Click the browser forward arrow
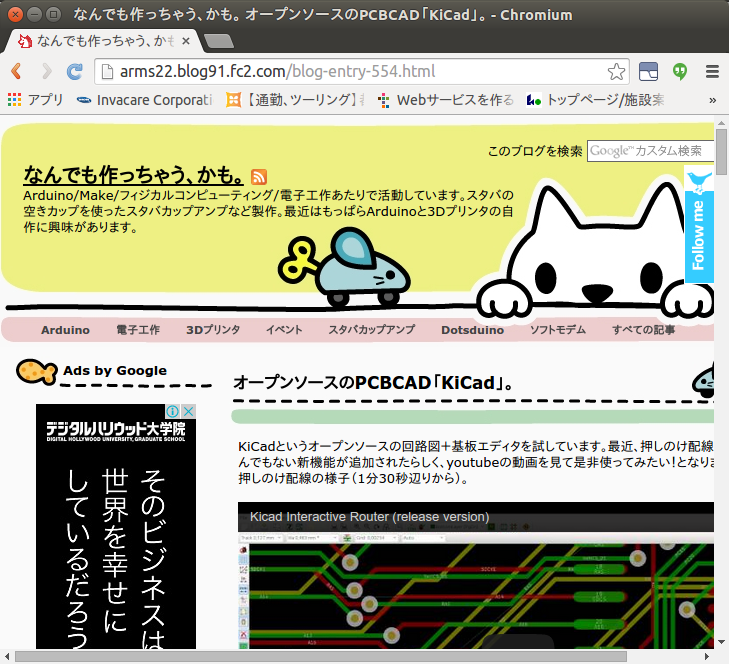The height and width of the screenshot is (664, 729). (46, 71)
